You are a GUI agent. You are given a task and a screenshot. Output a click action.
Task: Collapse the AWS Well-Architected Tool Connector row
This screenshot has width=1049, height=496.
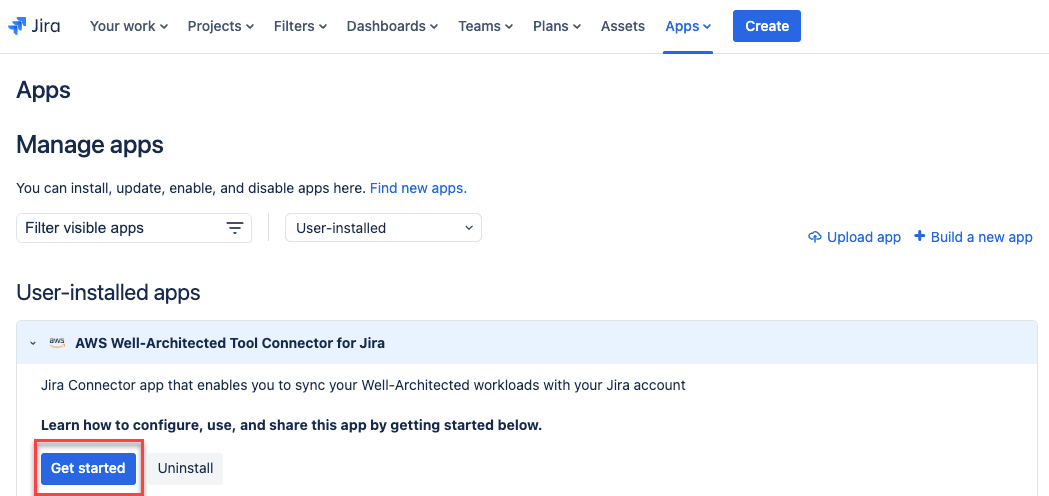[33, 343]
